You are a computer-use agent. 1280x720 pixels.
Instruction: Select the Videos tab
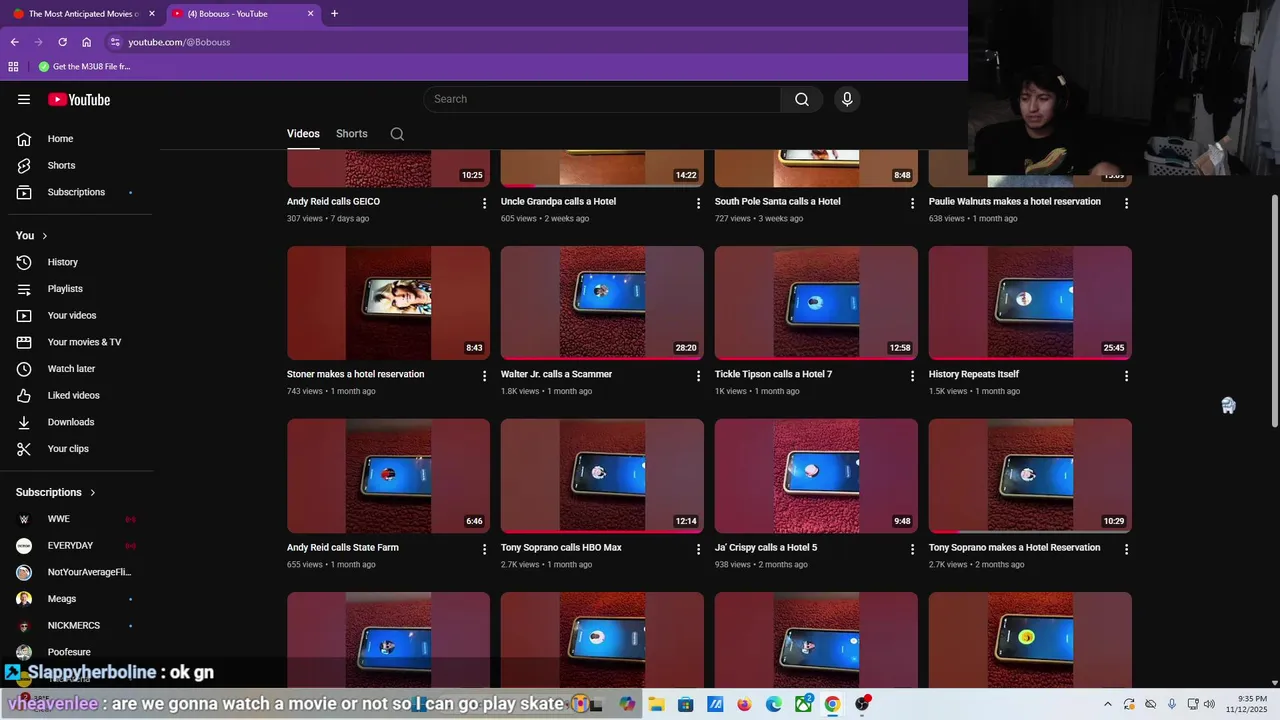coord(303,134)
